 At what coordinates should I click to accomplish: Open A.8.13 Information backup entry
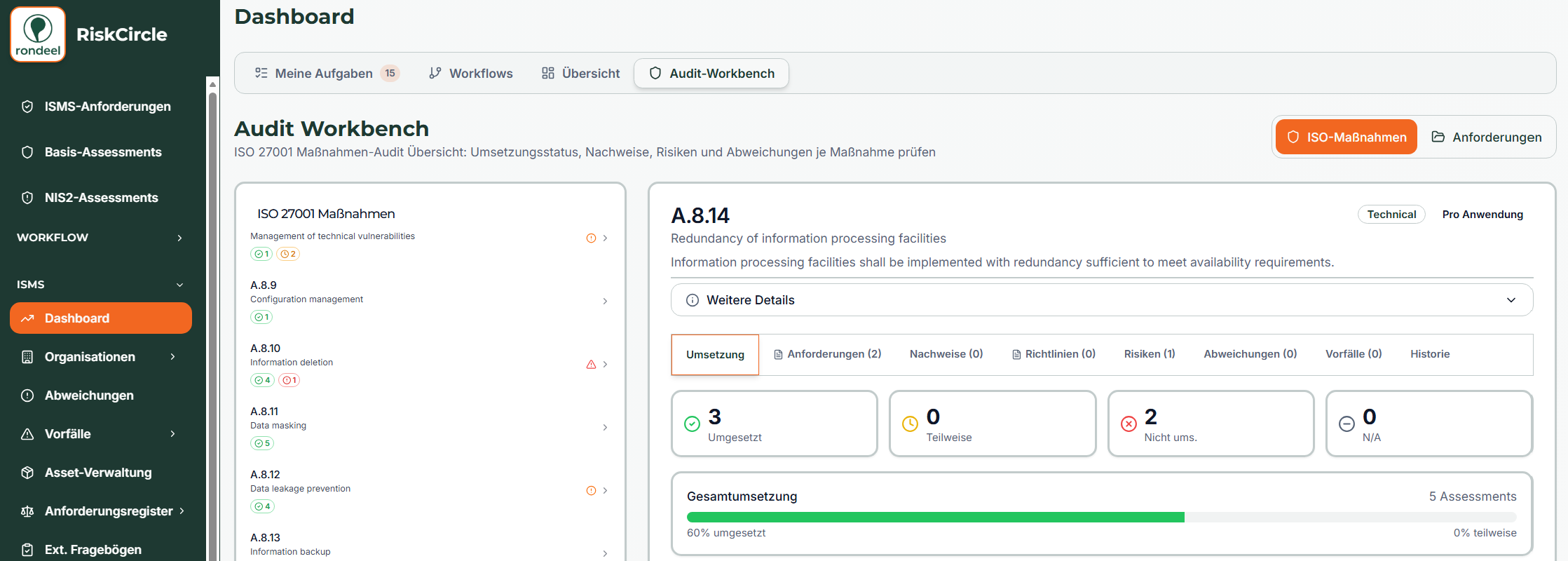click(429, 546)
